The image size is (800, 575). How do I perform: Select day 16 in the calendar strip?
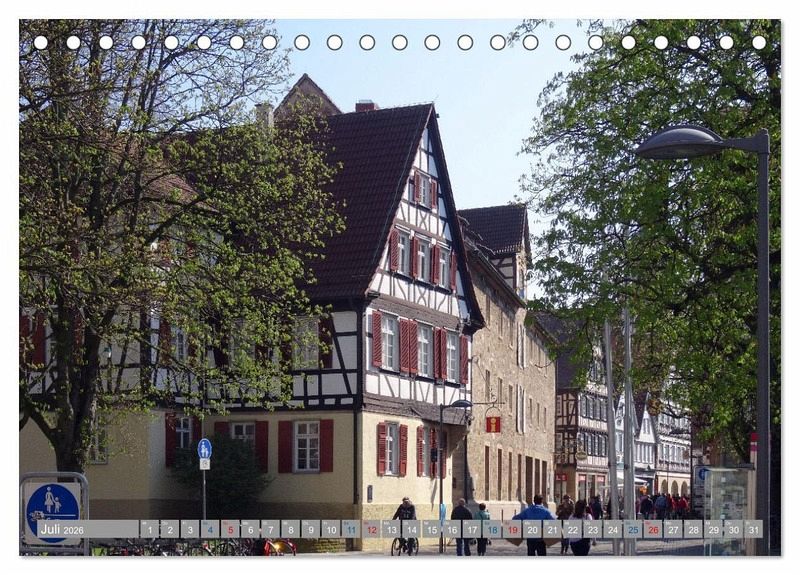tap(452, 529)
